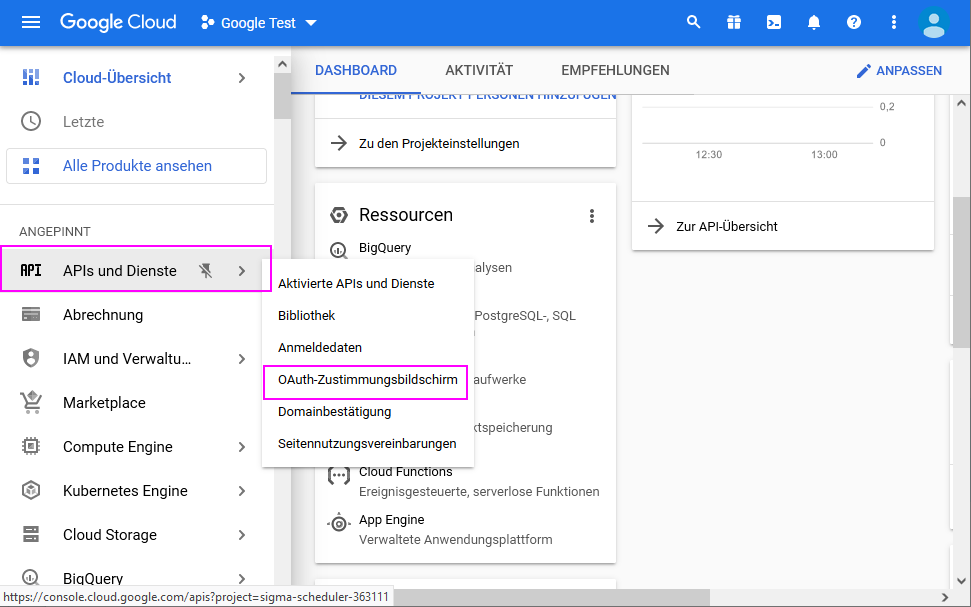The height and width of the screenshot is (607, 971).
Task: Click the API icon in sidebar
Action: point(31,271)
